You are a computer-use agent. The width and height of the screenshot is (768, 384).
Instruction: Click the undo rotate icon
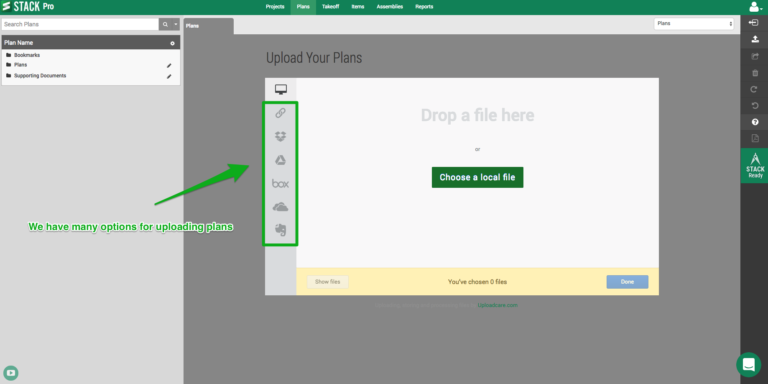point(755,106)
